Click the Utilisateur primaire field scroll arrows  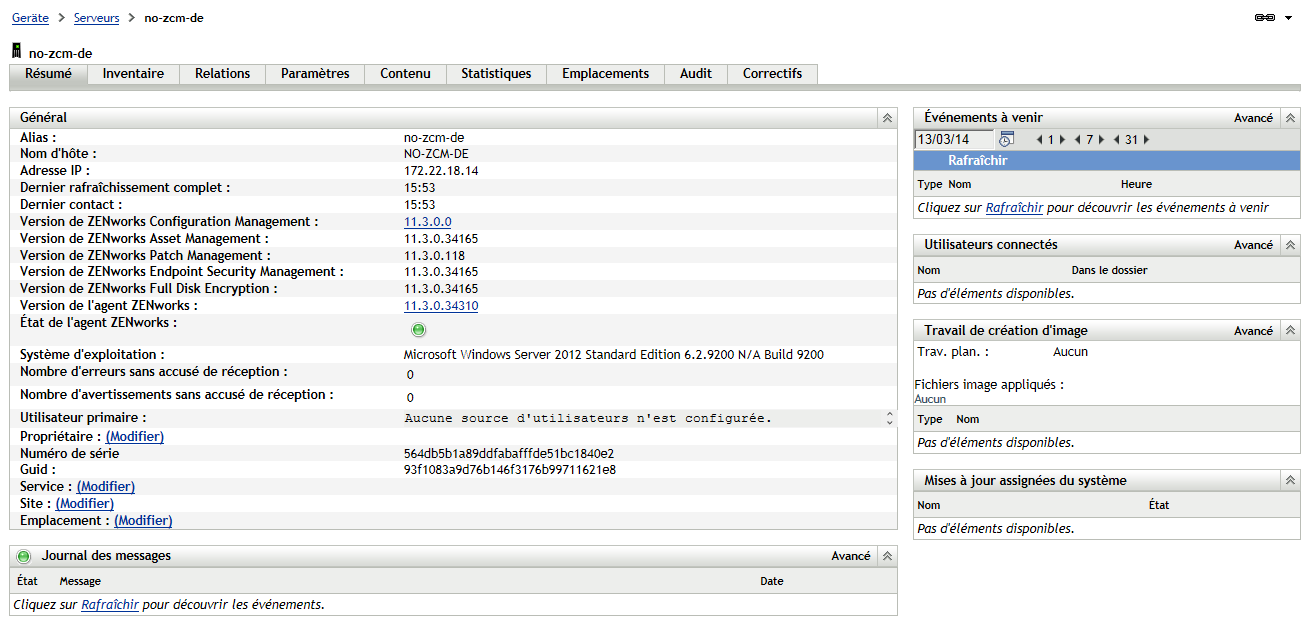(890, 418)
